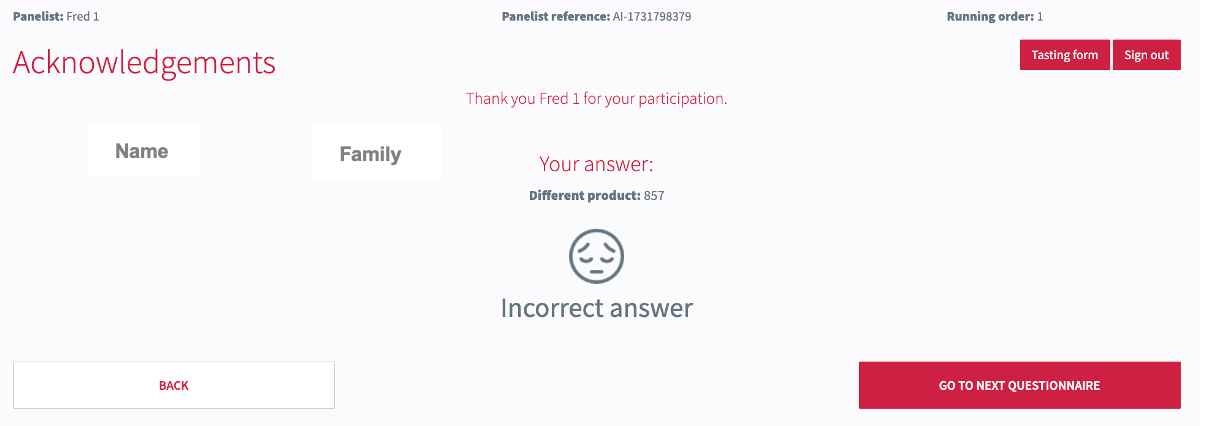
Task: Go to next questionnaire
Action: 1019,385
